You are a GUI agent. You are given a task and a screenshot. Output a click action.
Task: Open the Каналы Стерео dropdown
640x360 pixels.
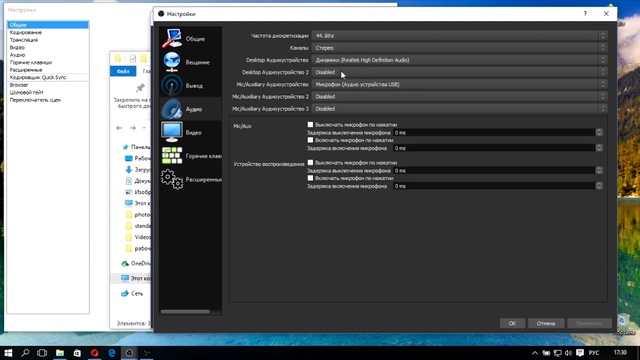point(459,48)
